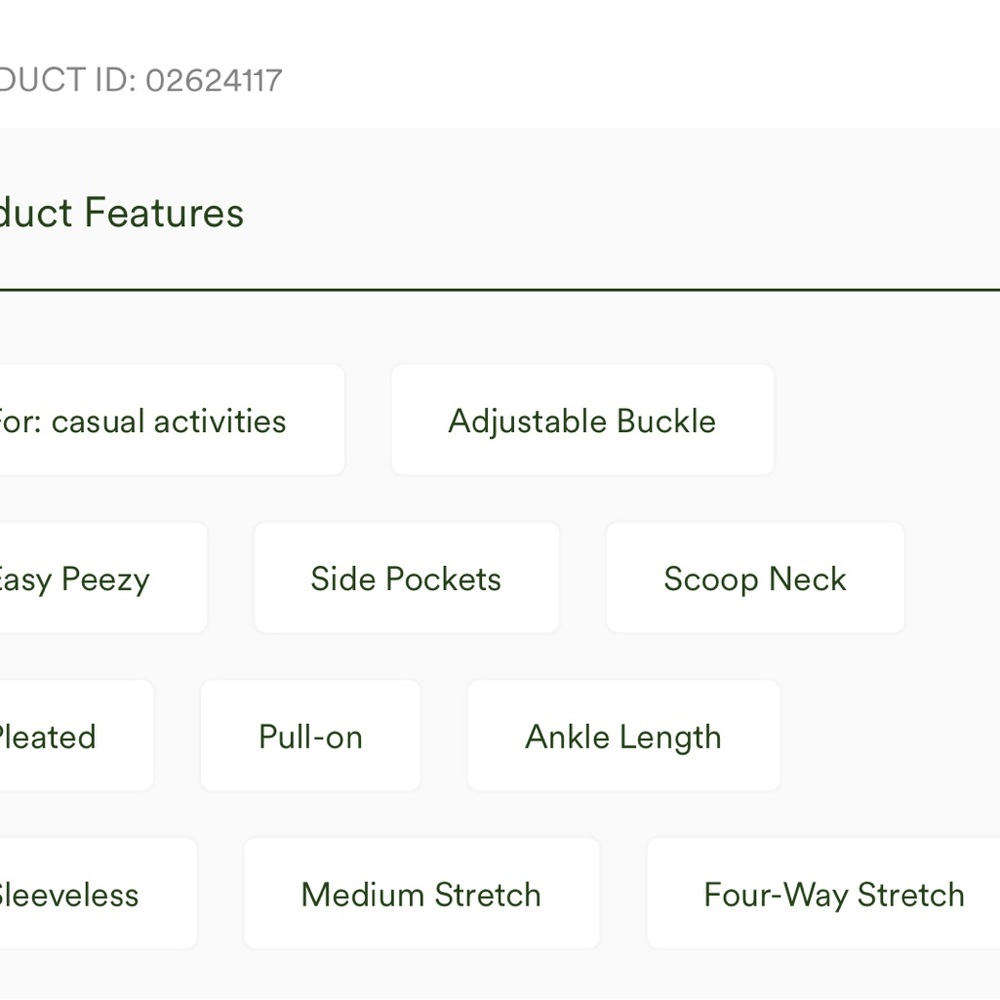Choose the Side Pockets feature tag
Screen dimensions: 1000x1000
(x=406, y=579)
